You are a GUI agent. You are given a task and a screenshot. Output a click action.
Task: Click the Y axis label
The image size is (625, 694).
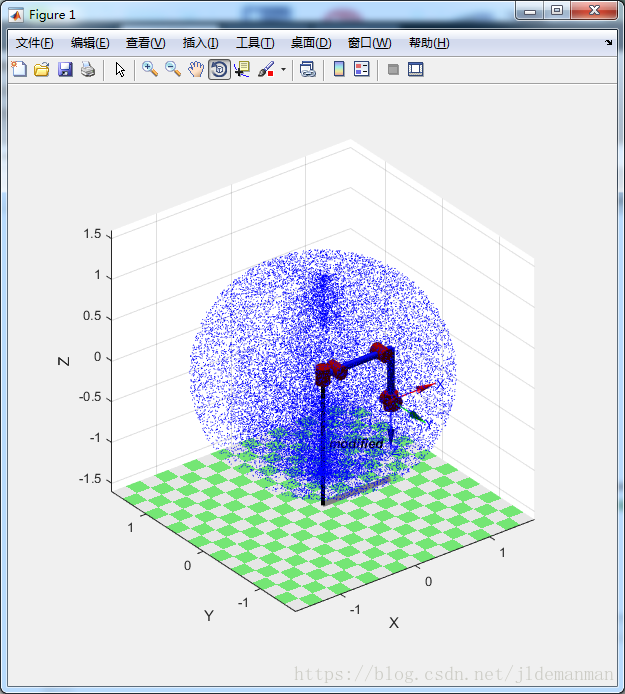pos(209,616)
